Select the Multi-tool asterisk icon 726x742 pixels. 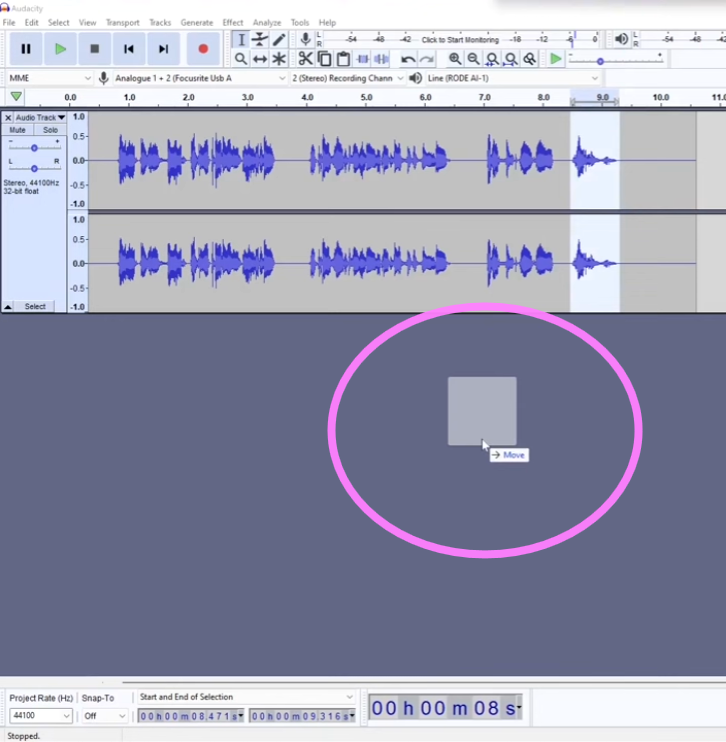tap(279, 59)
